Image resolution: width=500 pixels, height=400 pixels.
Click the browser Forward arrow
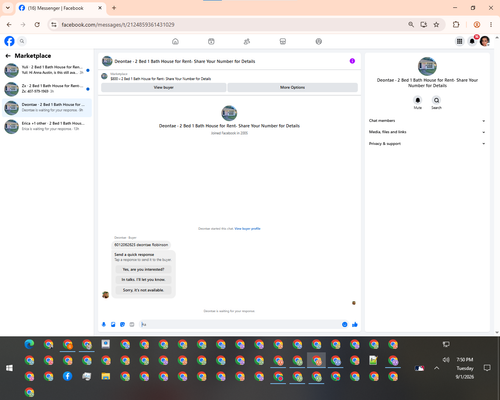pyautogui.click(x=23, y=25)
